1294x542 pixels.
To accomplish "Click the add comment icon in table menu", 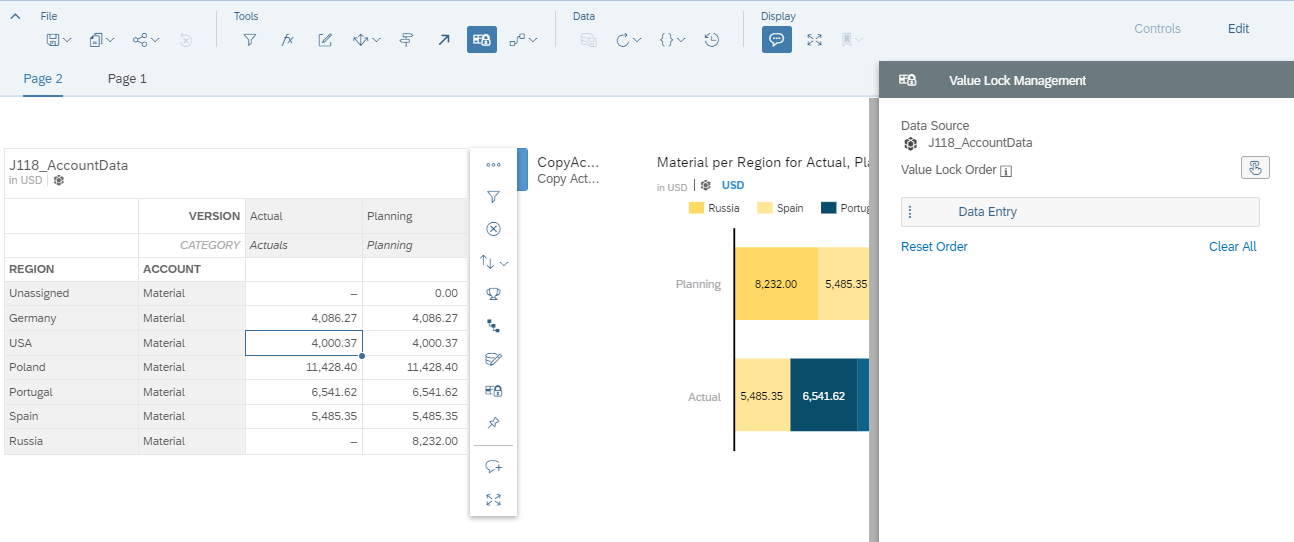I will [493, 467].
